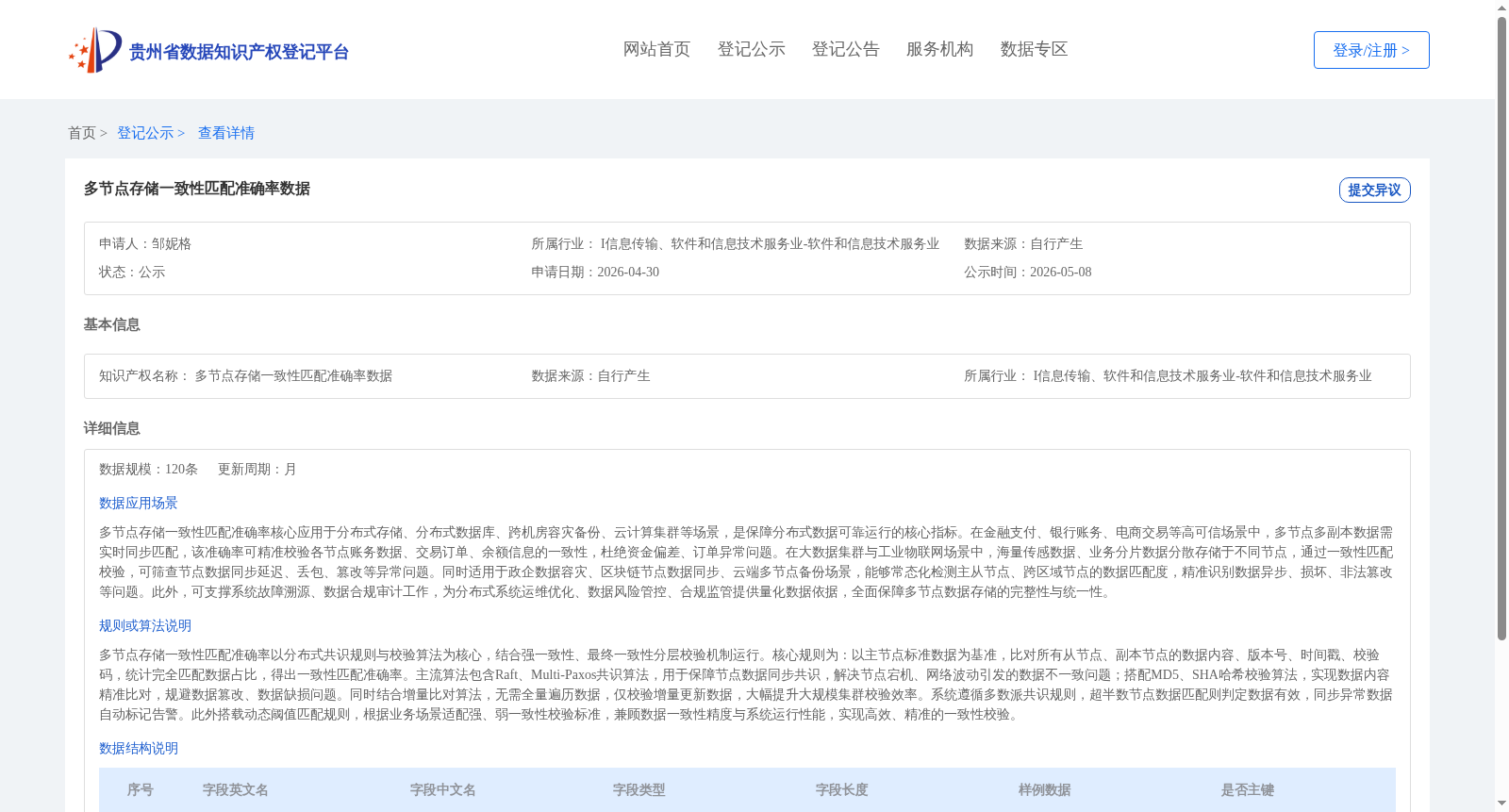The height and width of the screenshot is (812, 1509).
Task: Click the 规则或算法说明 subheading
Action: coord(145,625)
